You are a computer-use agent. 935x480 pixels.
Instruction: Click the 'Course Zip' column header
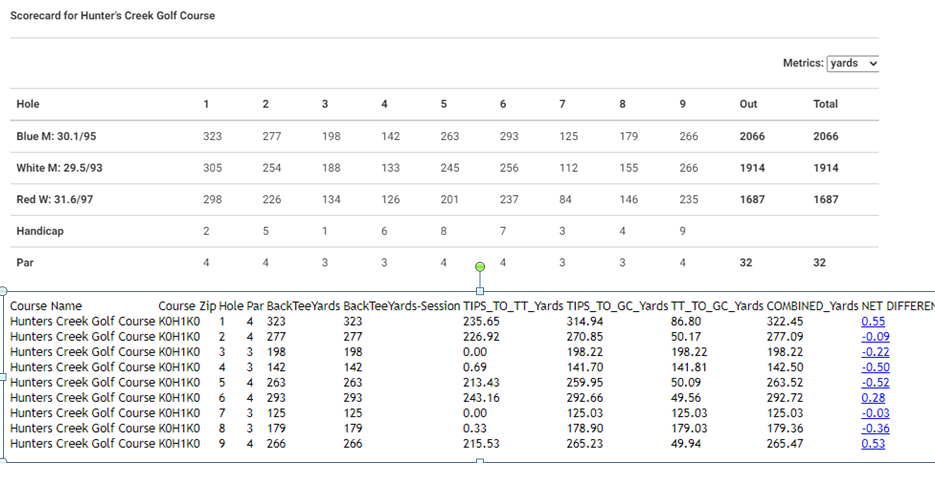tap(187, 306)
